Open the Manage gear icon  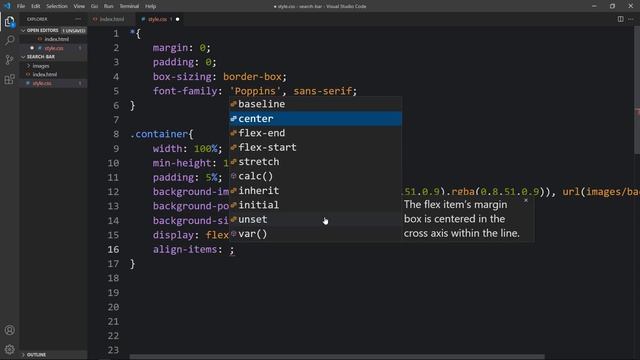coord(9,349)
